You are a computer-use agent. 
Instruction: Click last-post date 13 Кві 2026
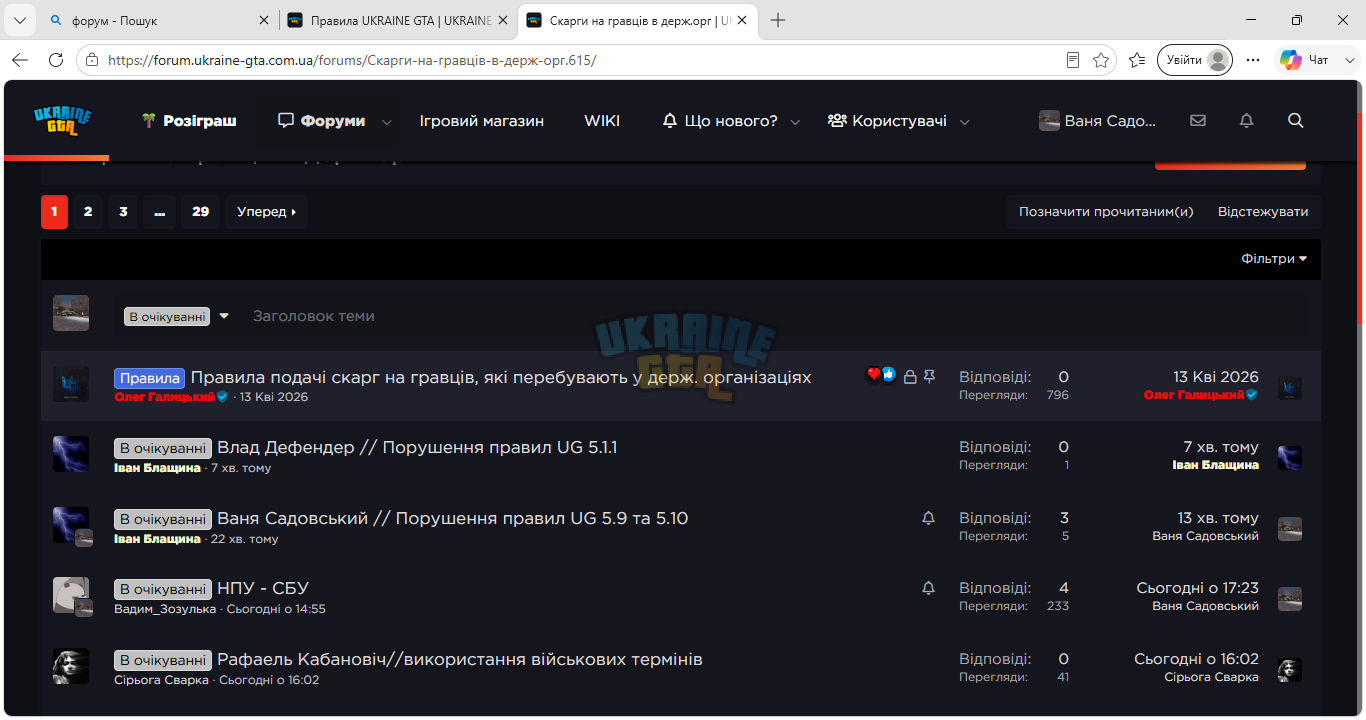[1216, 377]
